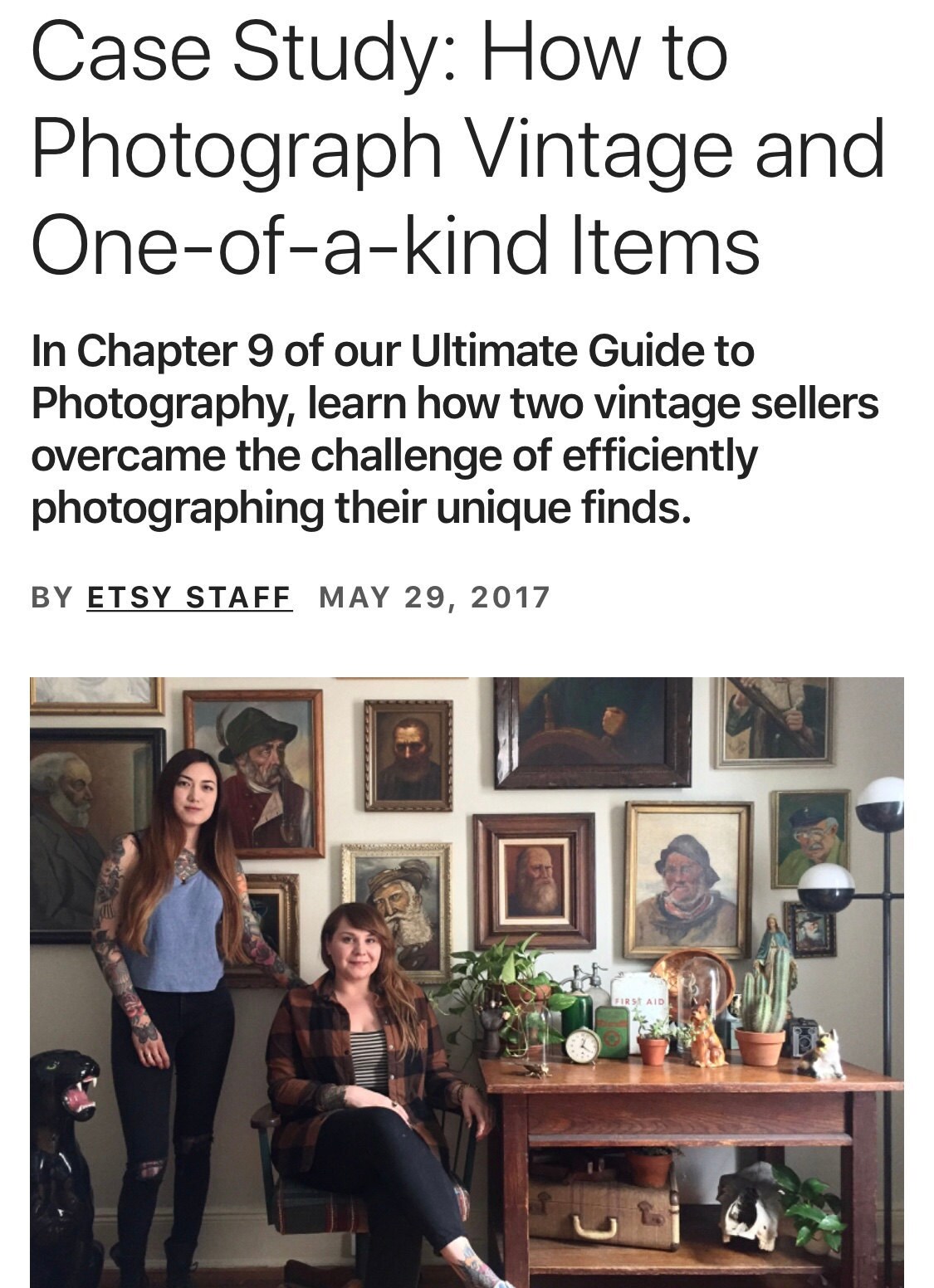Click the small dark center portrait

coord(408,755)
